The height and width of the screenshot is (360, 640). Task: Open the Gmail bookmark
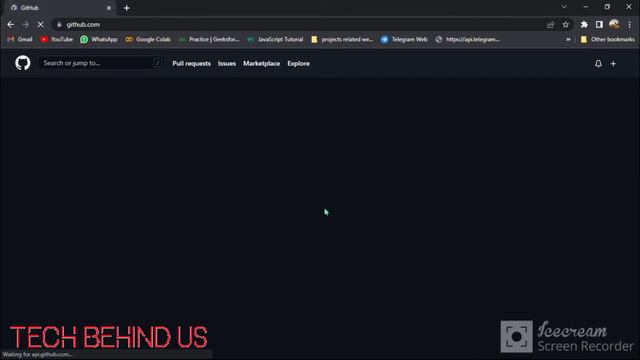pos(20,39)
